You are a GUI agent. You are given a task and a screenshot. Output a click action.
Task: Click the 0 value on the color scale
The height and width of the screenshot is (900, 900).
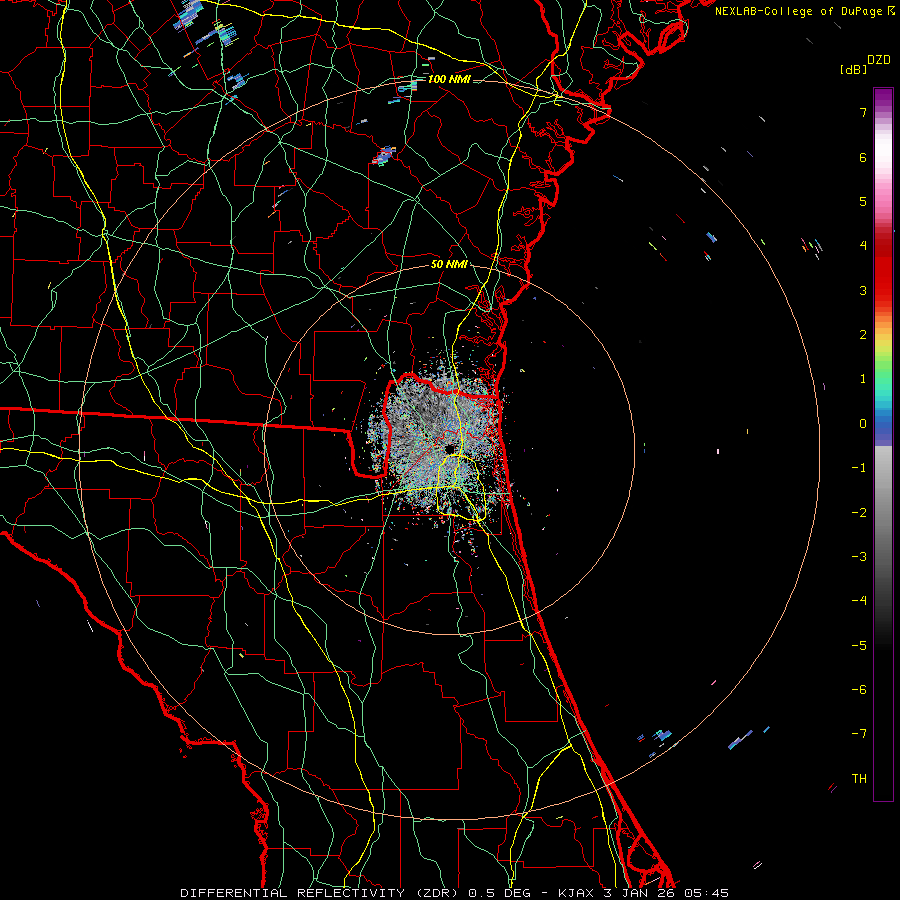(x=863, y=424)
